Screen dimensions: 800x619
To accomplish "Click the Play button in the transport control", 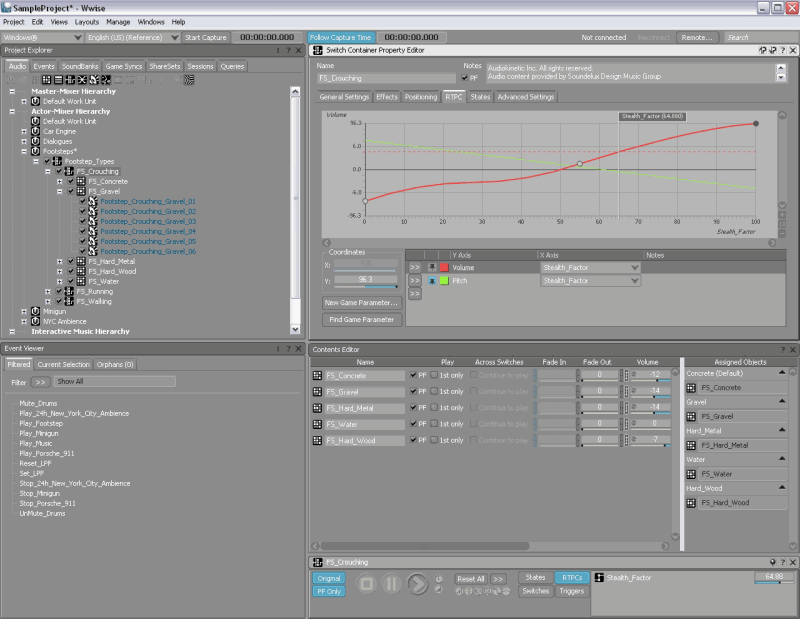I will [417, 584].
